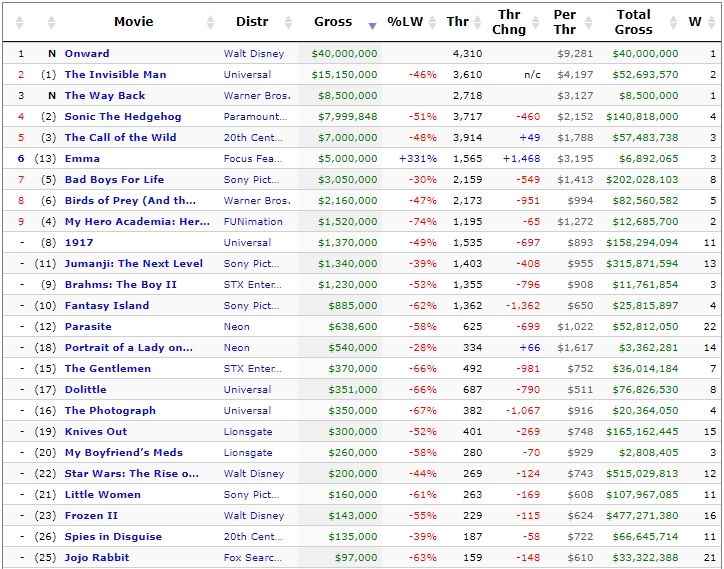
Task: Open The Invisible Man link
Action: (115, 75)
